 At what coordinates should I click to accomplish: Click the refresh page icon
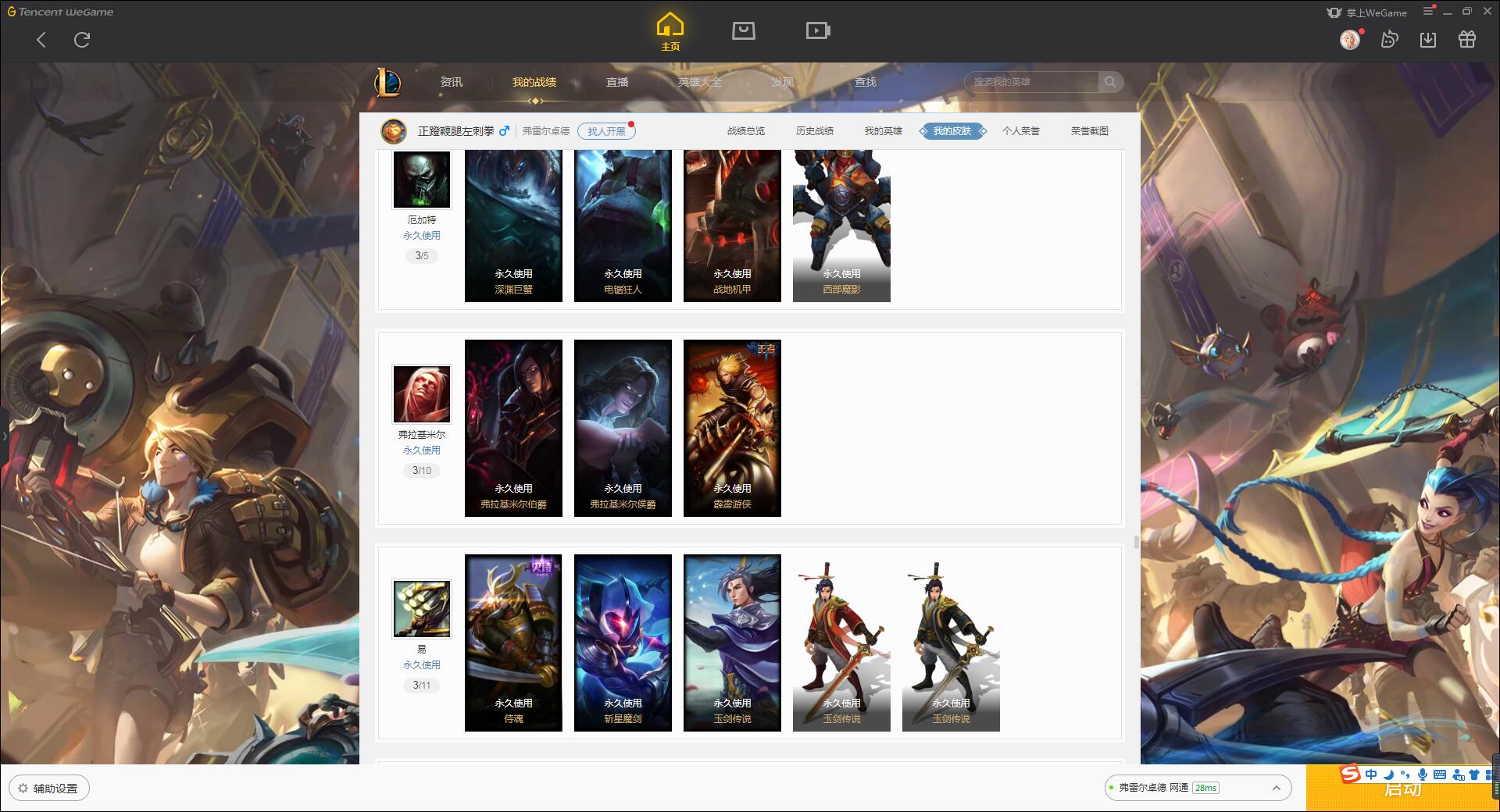tap(82, 40)
